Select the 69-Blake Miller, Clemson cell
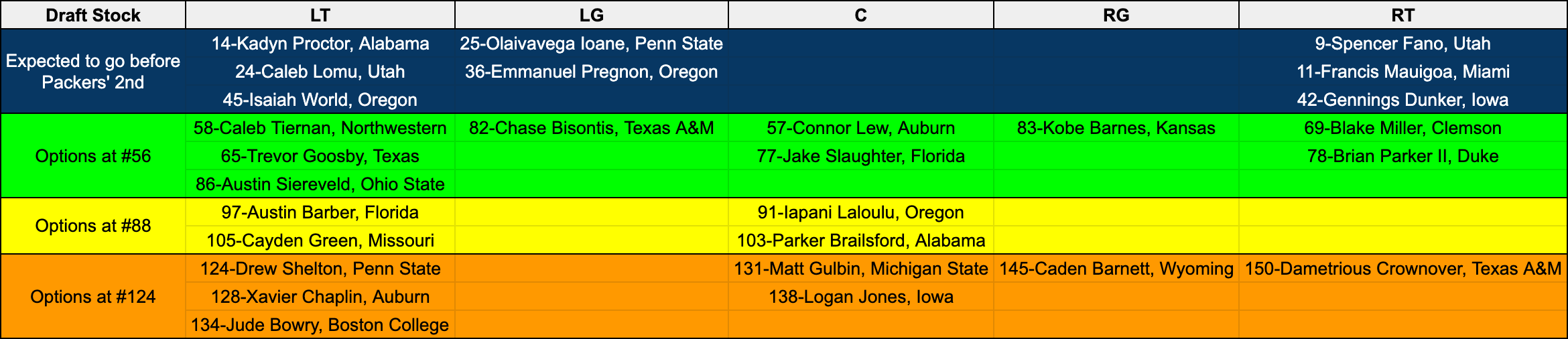The height and width of the screenshot is (339, 1568). click(x=1402, y=128)
